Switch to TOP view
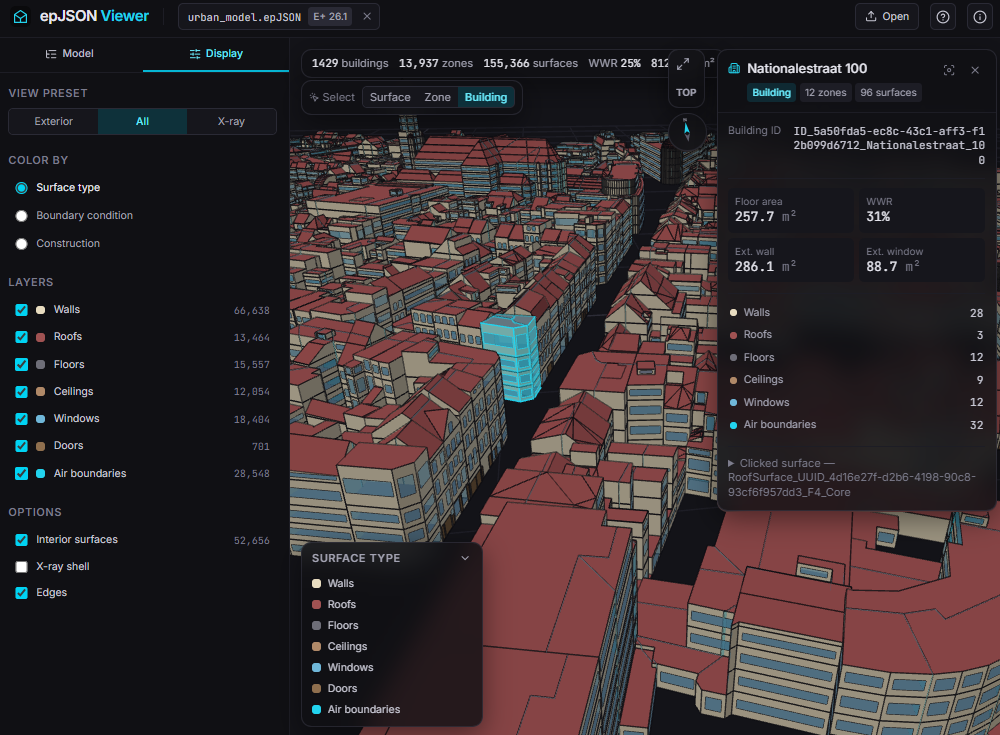 pyautogui.click(x=686, y=93)
